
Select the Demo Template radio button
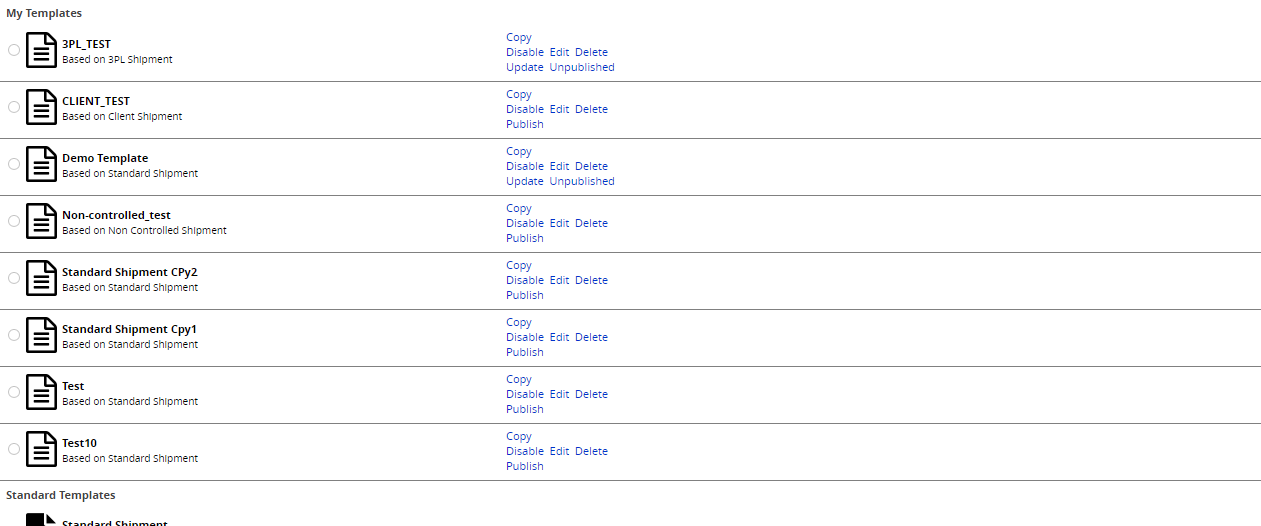[14, 164]
